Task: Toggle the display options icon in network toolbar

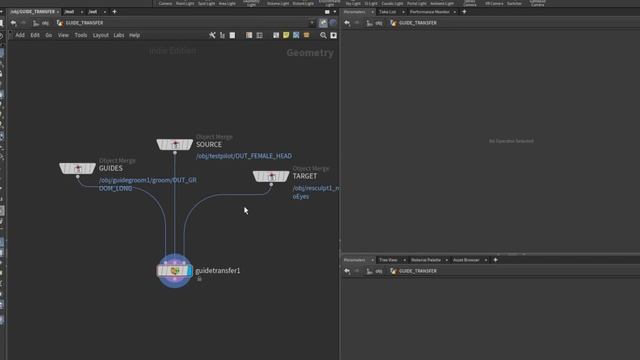Action: (x=333, y=36)
